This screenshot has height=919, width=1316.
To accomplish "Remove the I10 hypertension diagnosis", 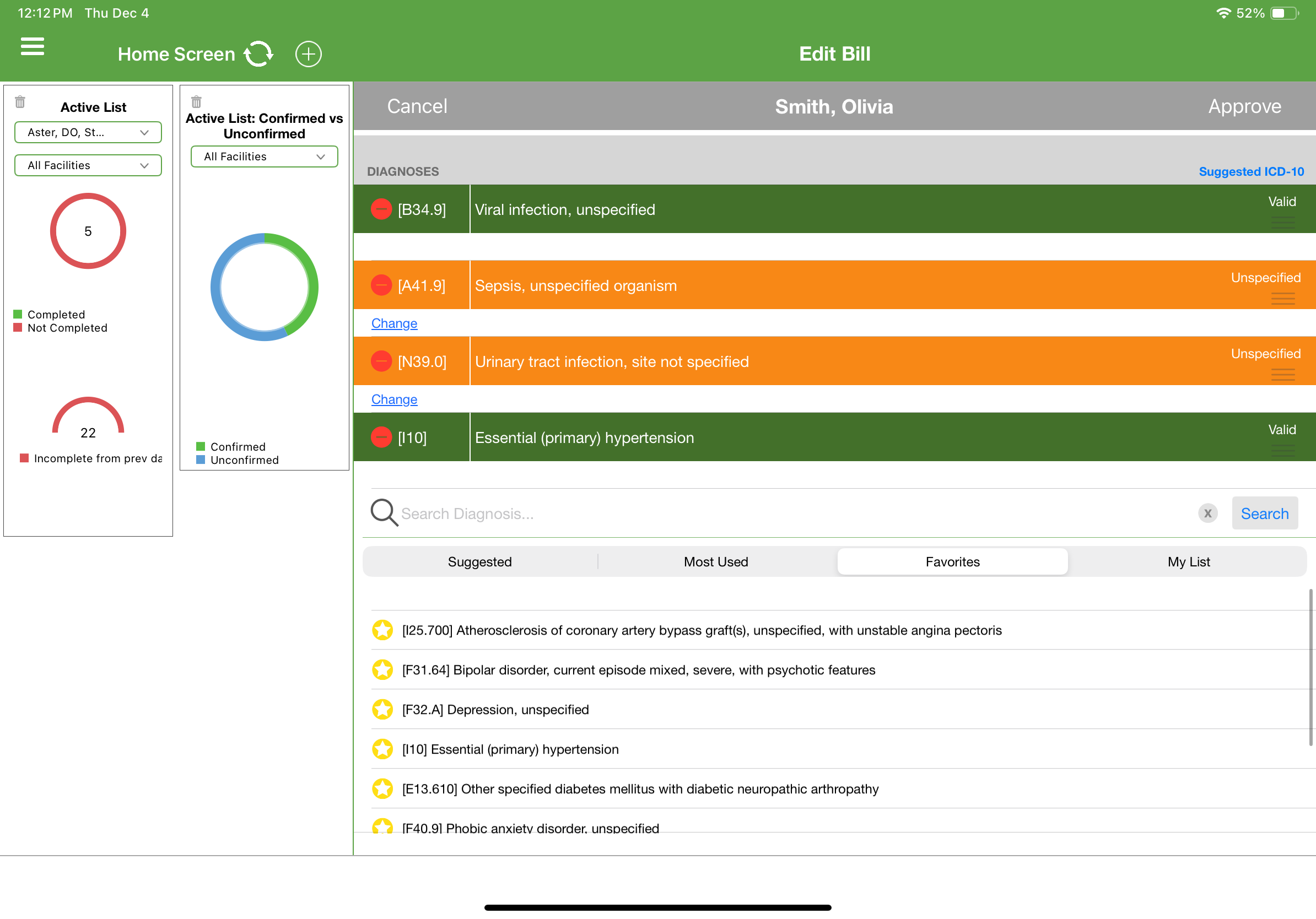I will (381, 437).
